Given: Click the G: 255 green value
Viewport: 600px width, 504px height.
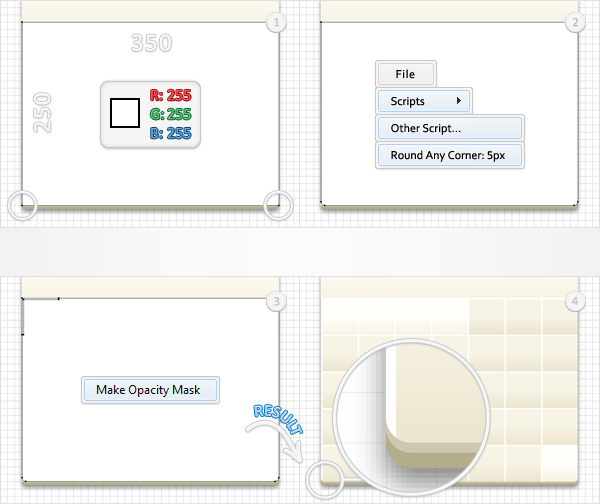Looking at the screenshot, I should point(171,114).
